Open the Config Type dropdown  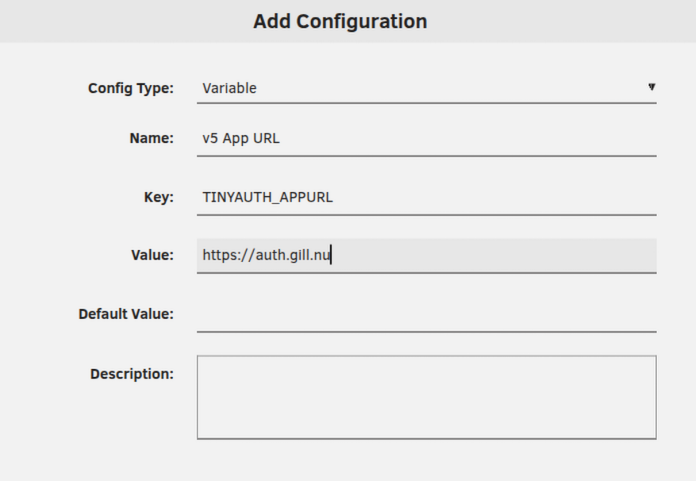(426, 88)
